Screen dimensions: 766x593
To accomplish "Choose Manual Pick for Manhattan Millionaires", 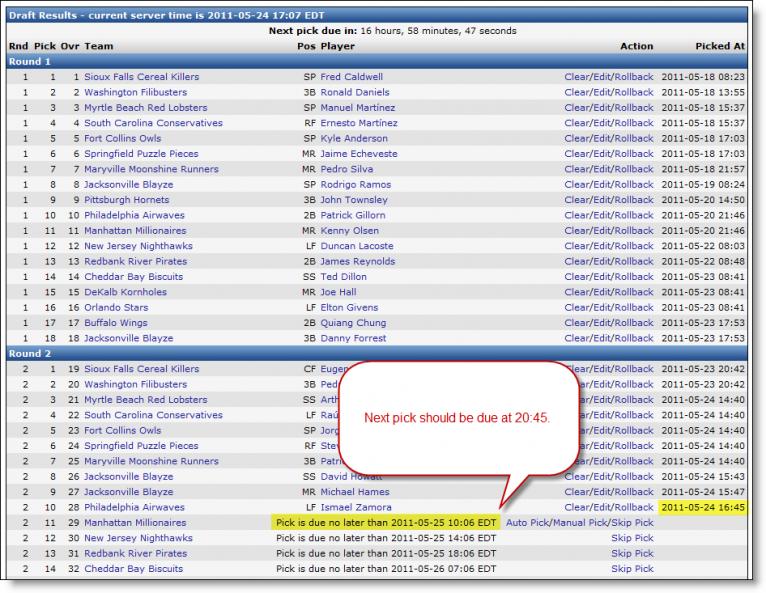I will point(581,523).
